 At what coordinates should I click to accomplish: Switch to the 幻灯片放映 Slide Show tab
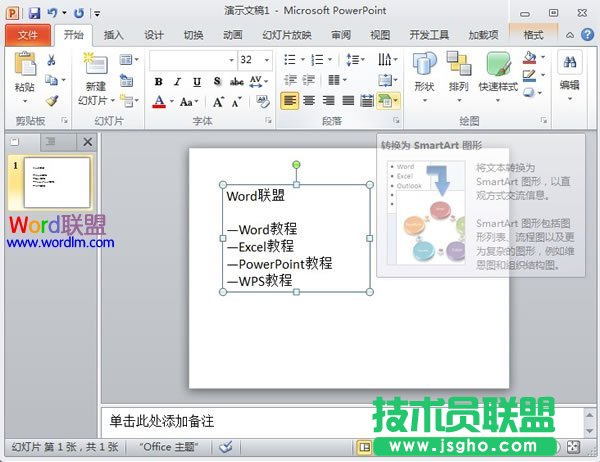click(x=287, y=35)
